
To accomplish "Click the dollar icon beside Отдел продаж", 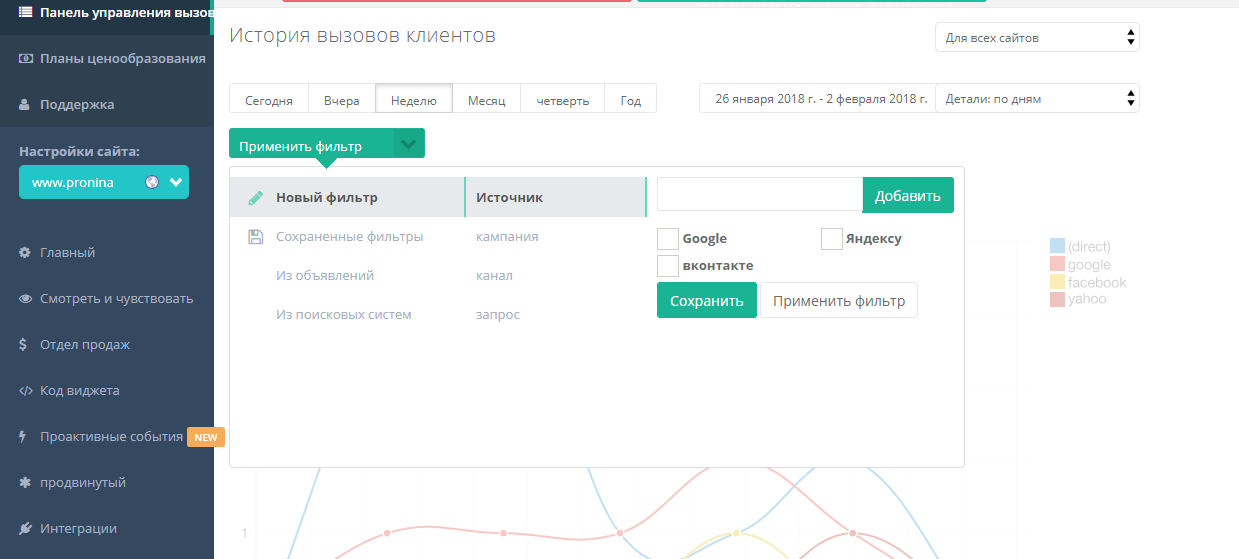I will 23,345.
